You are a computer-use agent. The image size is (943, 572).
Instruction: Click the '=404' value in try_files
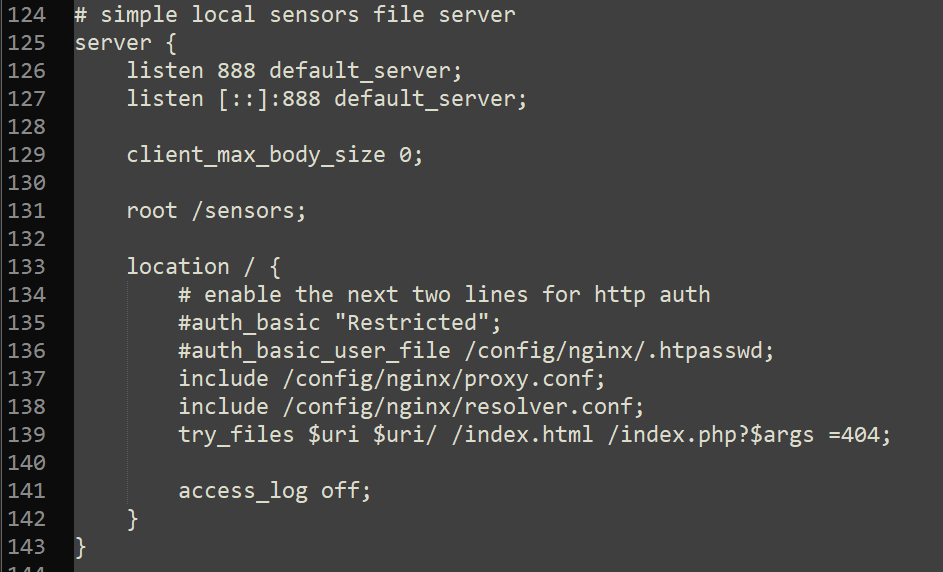853,435
